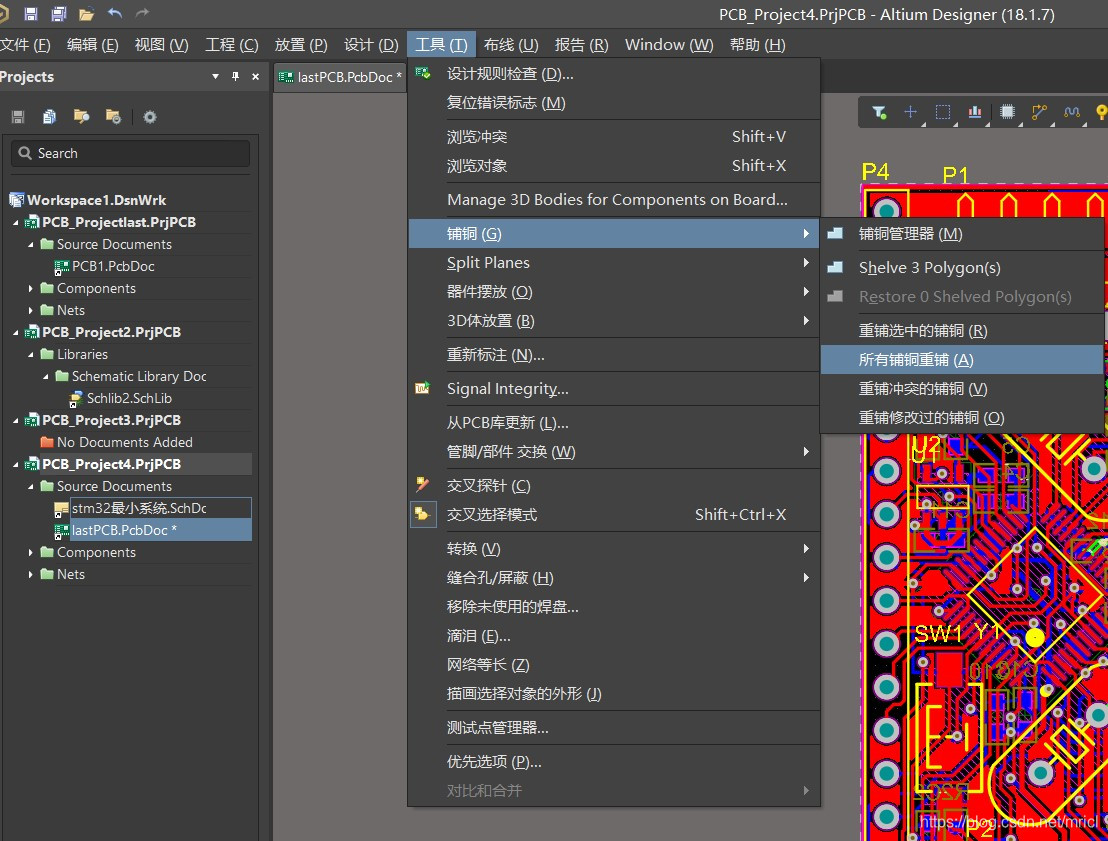Click the Projects panel settings gear icon
This screenshot has width=1108, height=841.
pyautogui.click(x=150, y=117)
